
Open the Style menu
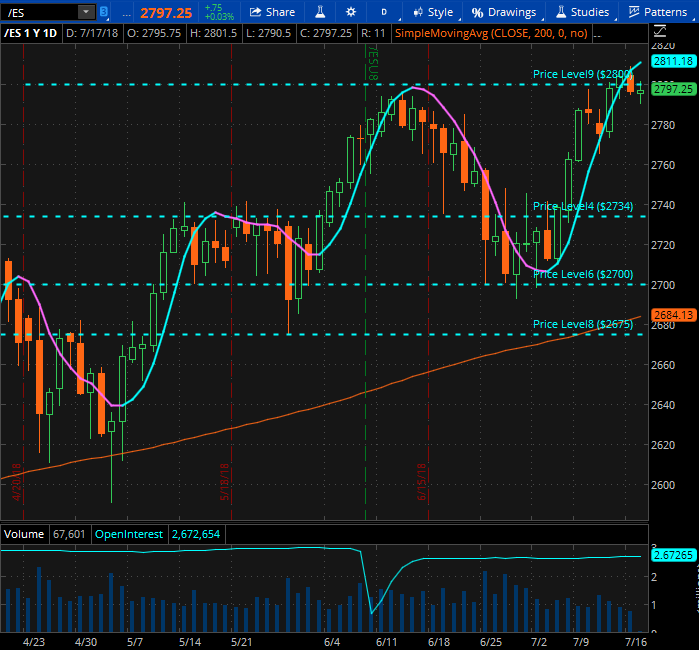(433, 12)
